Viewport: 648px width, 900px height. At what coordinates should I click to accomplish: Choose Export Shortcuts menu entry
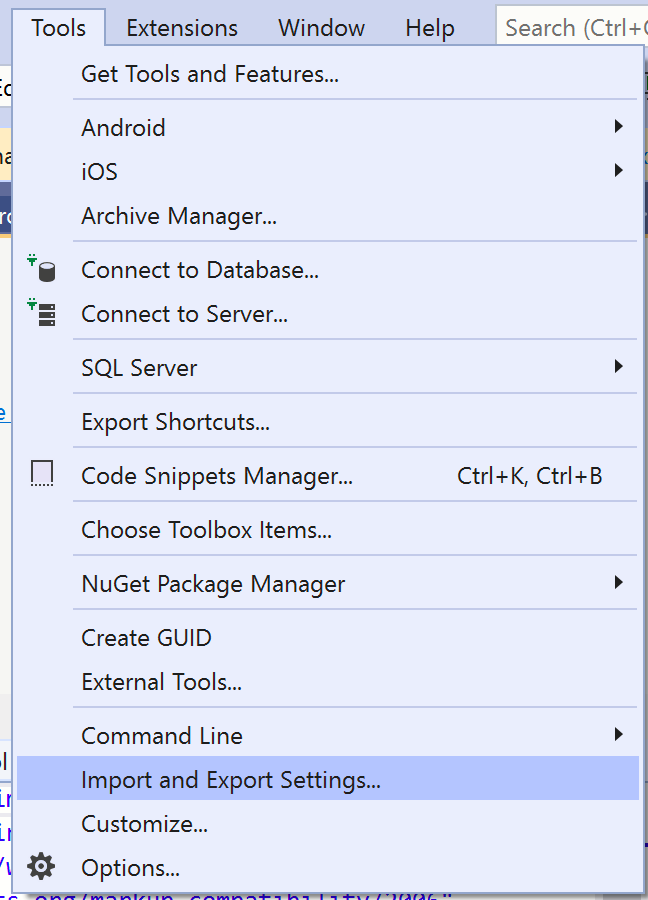point(328,422)
